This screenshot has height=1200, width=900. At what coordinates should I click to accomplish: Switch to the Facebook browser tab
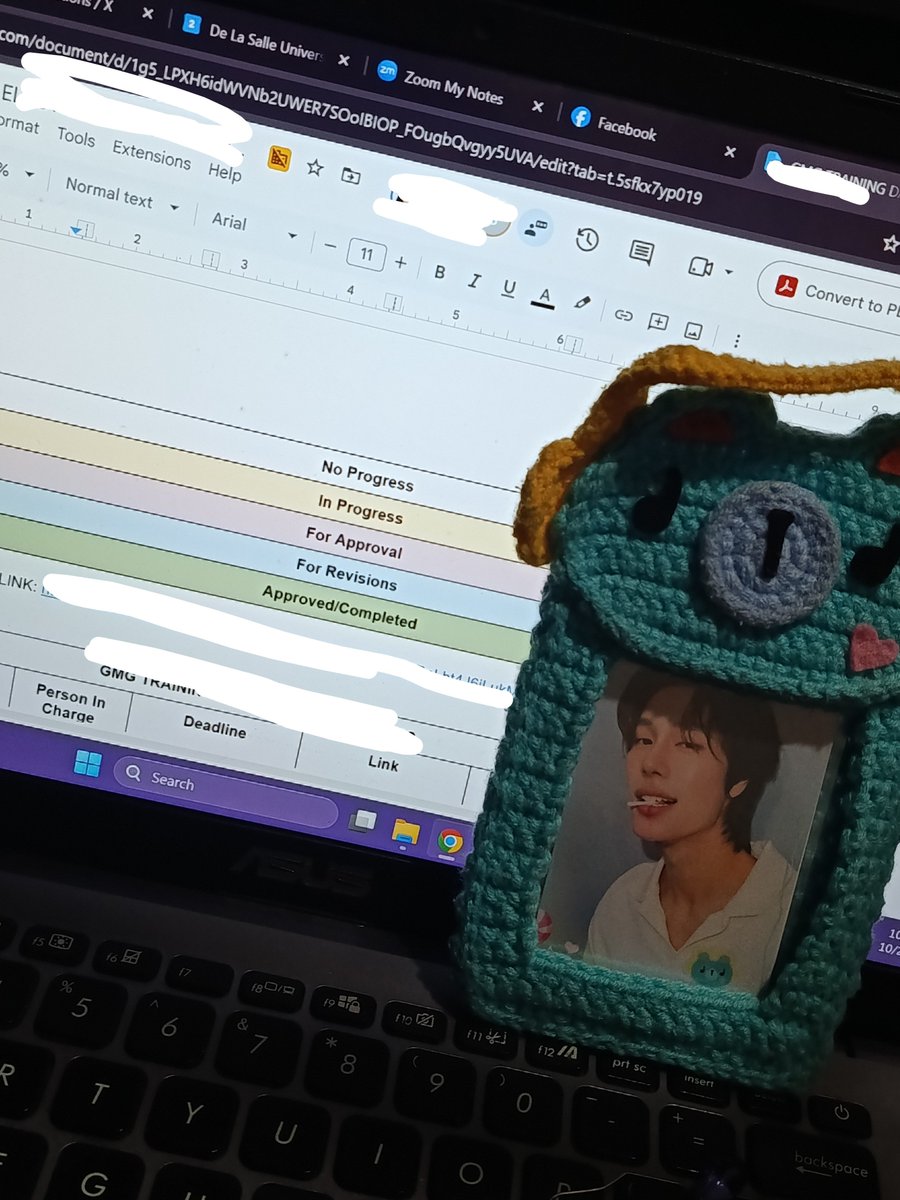click(x=615, y=124)
